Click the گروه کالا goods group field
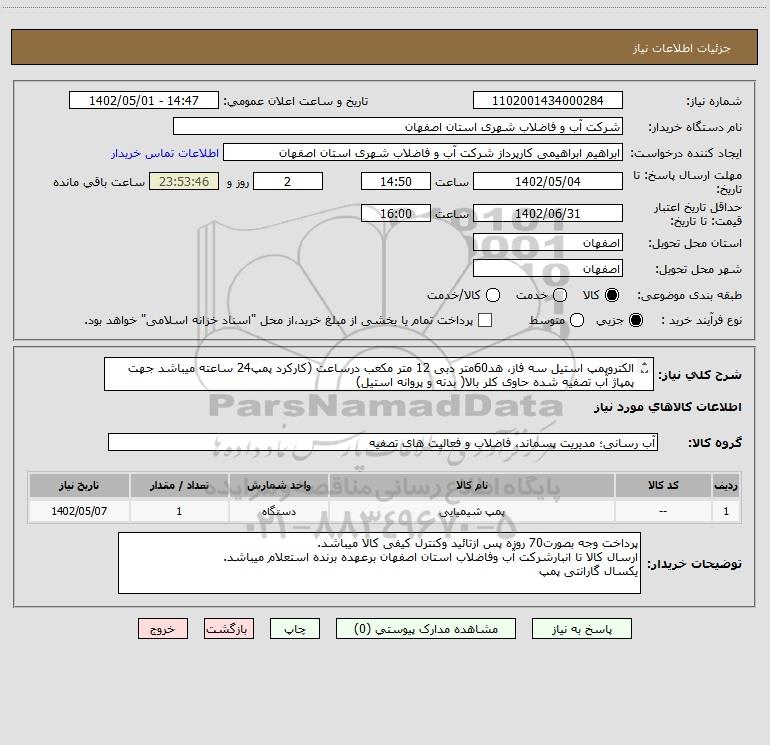This screenshot has width=770, height=745. point(383,442)
